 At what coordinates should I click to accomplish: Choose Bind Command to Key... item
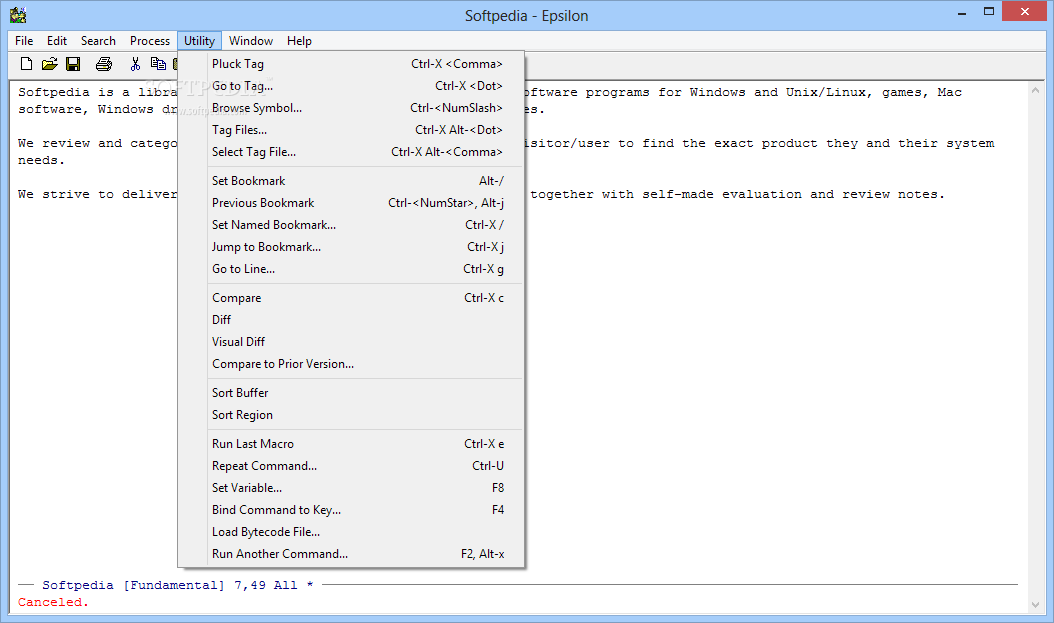coord(351,510)
